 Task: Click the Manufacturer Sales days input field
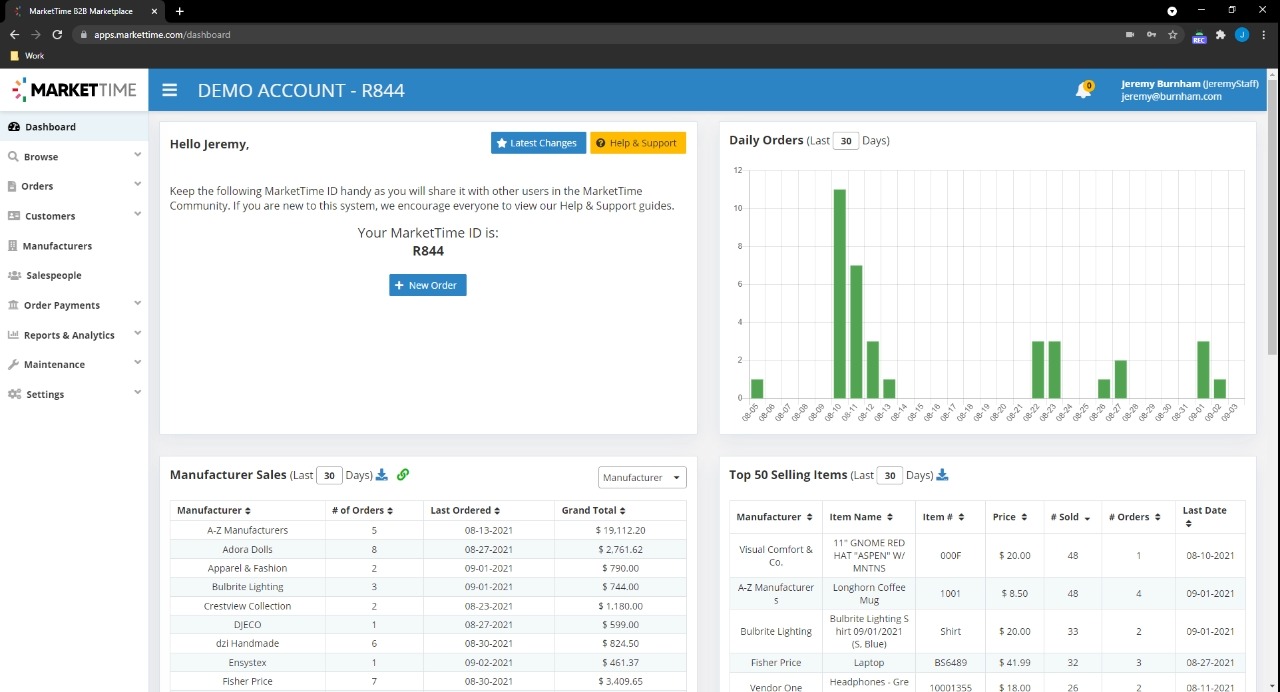click(x=330, y=476)
